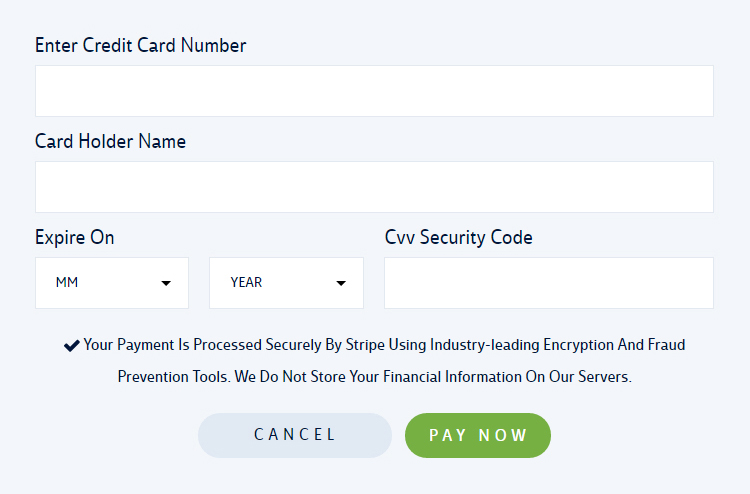Click the arrow on the YEAR dropdown
Image resolution: width=750 pixels, height=494 pixels.
pyautogui.click(x=341, y=283)
